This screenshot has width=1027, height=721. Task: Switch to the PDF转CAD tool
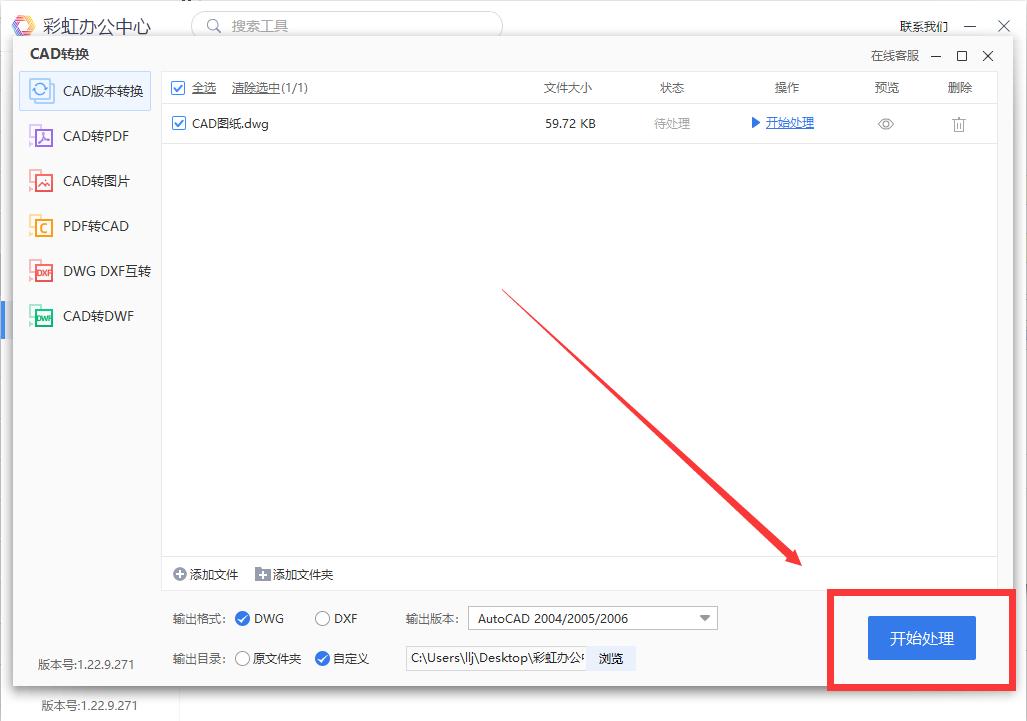(x=88, y=226)
